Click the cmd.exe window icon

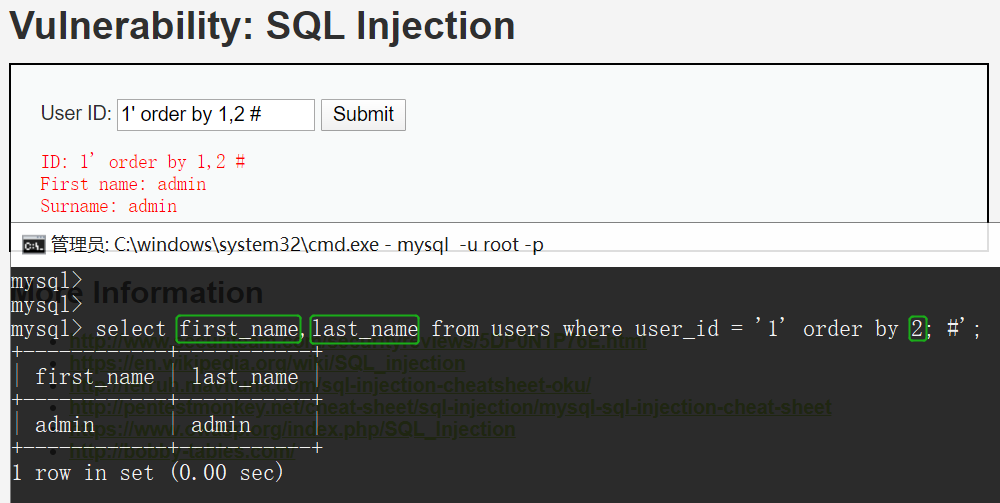[33, 245]
